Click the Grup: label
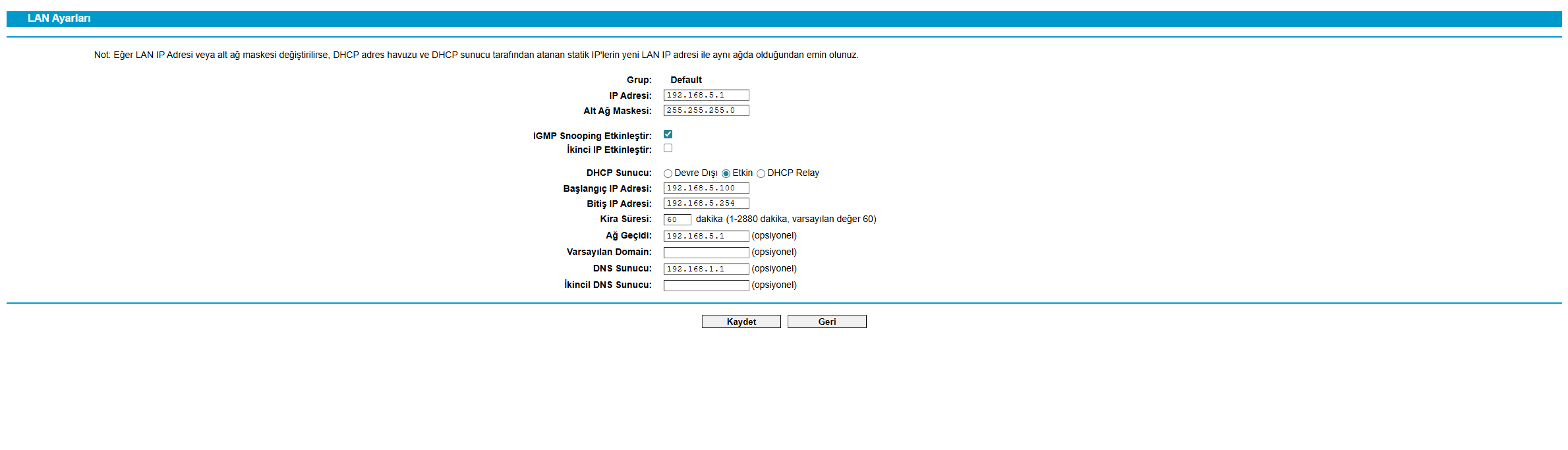This screenshot has width=1568, height=450. [x=639, y=80]
